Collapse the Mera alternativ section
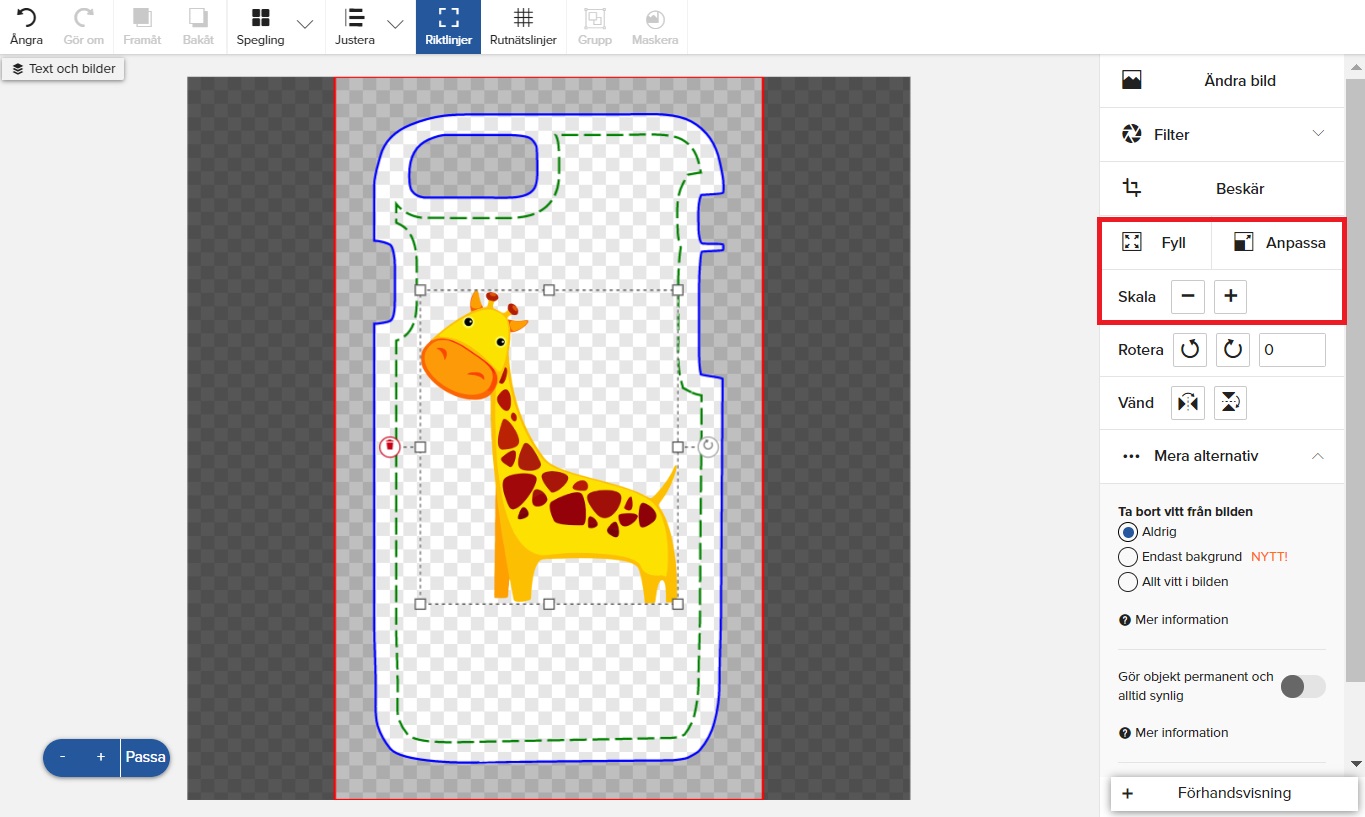The height and width of the screenshot is (817, 1365). (x=1222, y=457)
